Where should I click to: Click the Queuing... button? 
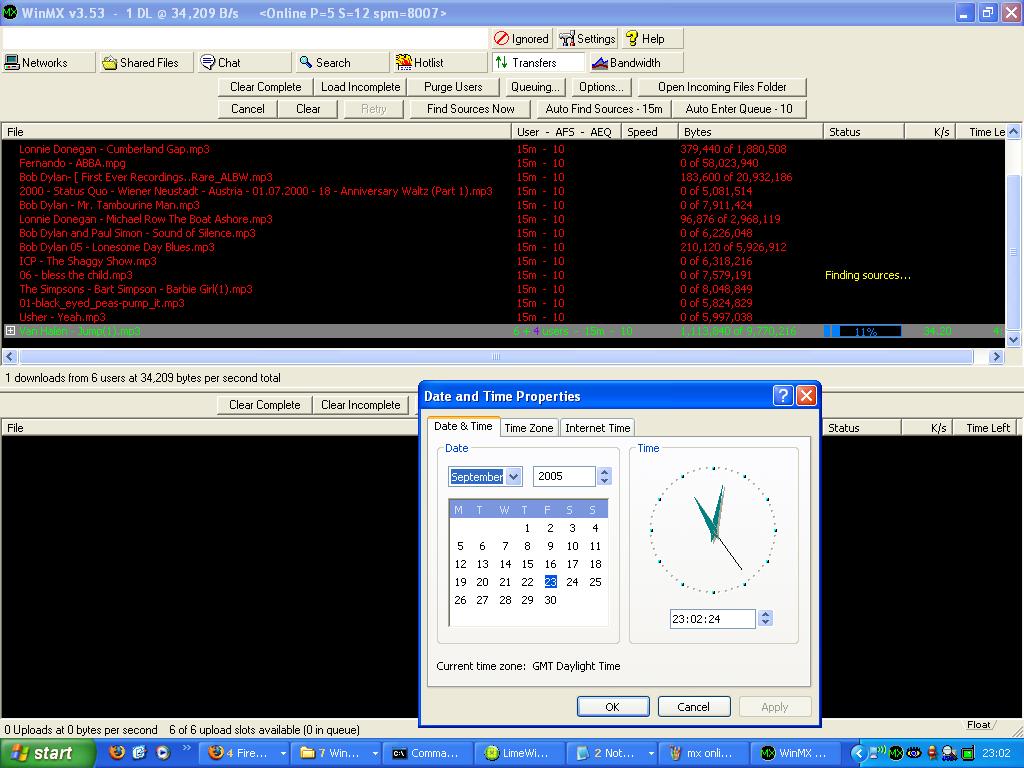535,87
